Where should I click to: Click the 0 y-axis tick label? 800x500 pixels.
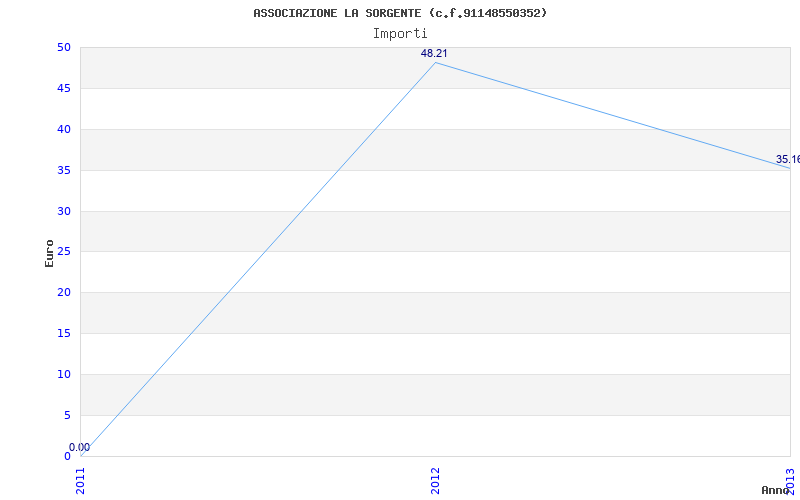pyautogui.click(x=67, y=456)
